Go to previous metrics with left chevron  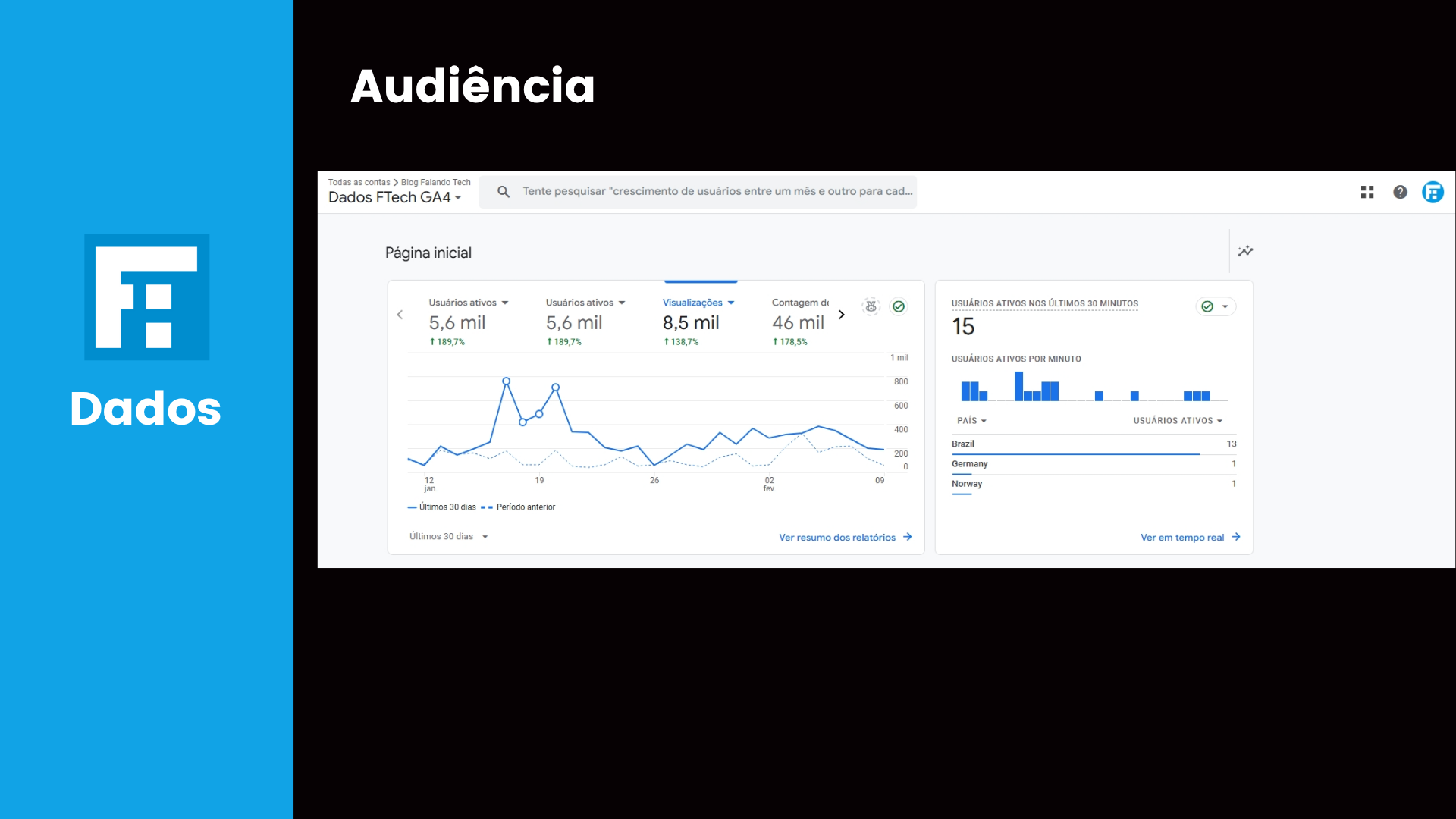tap(400, 315)
